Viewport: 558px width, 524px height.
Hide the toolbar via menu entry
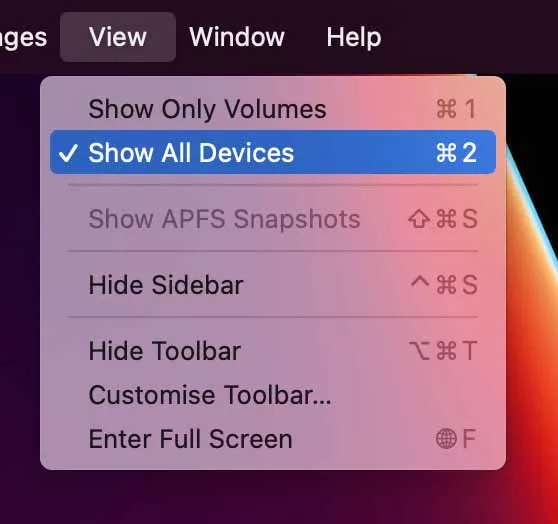click(273, 351)
